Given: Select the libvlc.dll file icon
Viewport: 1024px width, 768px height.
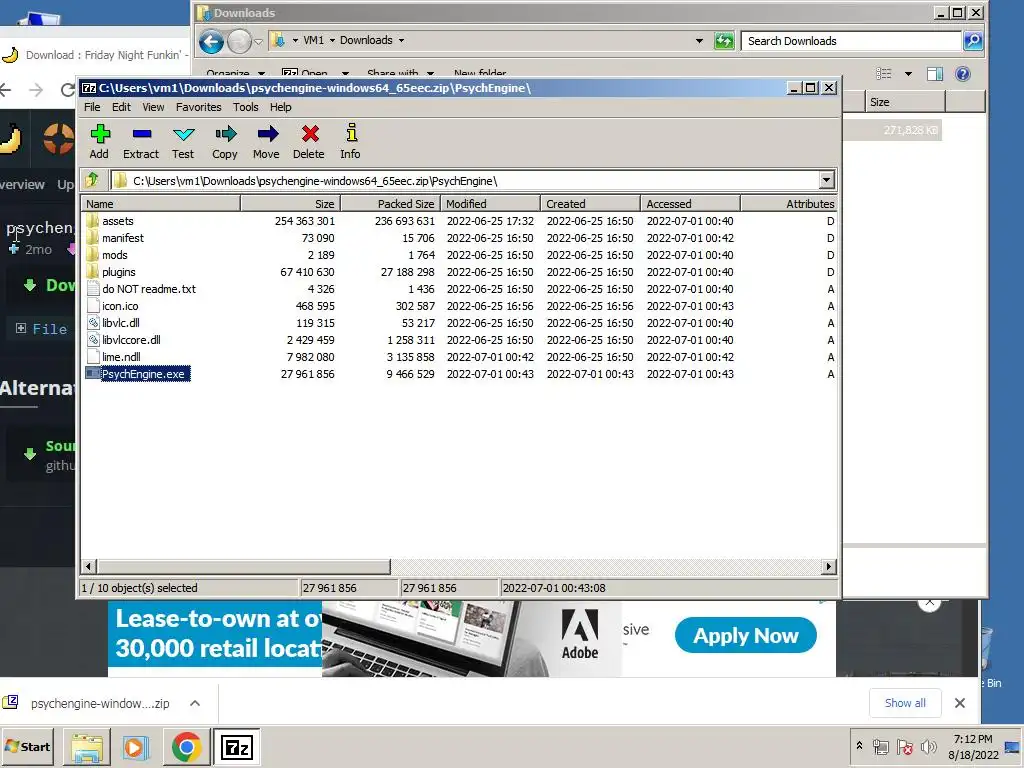Looking at the screenshot, I should tap(93, 323).
